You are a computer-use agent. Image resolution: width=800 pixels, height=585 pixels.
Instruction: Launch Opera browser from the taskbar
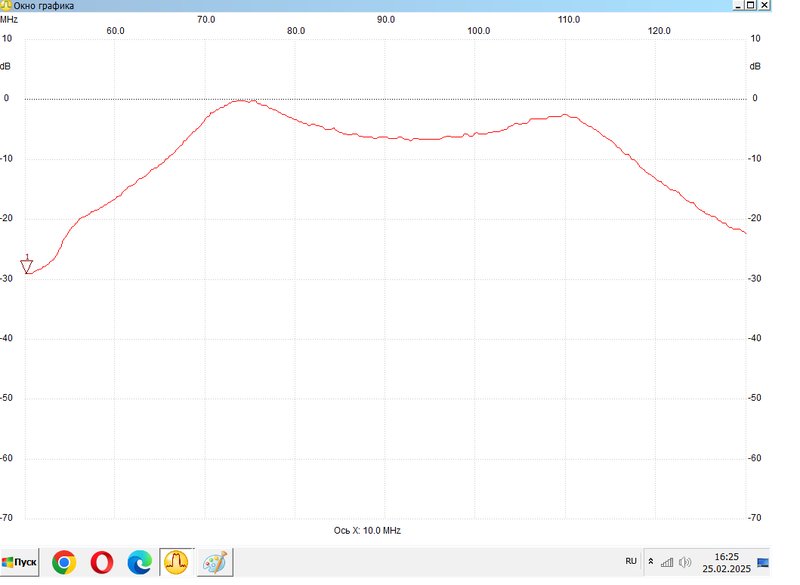coord(102,563)
